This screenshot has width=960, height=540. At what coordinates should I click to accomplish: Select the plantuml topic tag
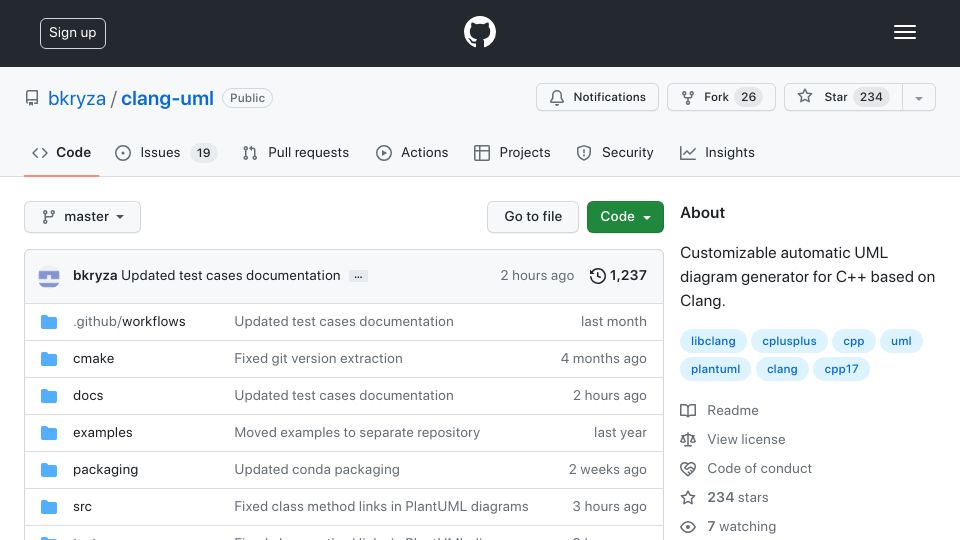pyautogui.click(x=715, y=369)
